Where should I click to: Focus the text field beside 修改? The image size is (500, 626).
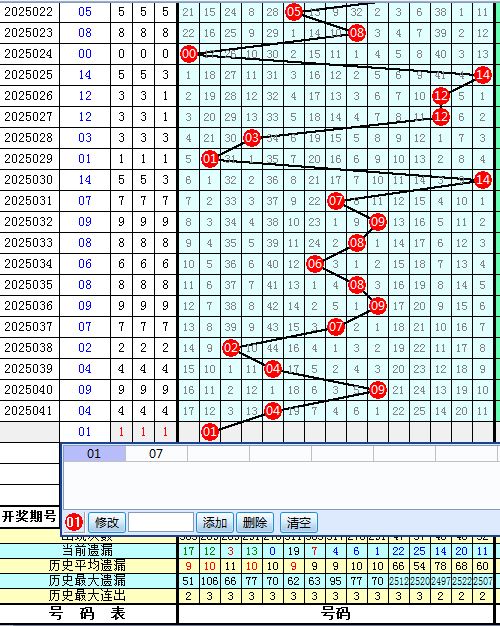[x=161, y=522]
